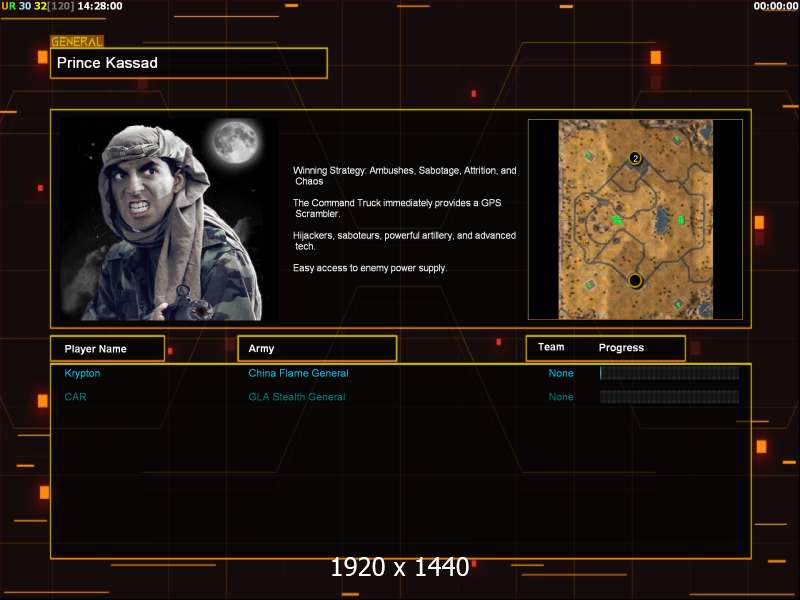Viewport: 800px width, 600px height.
Task: Click CAR's loading progress bar
Action: [x=669, y=397]
